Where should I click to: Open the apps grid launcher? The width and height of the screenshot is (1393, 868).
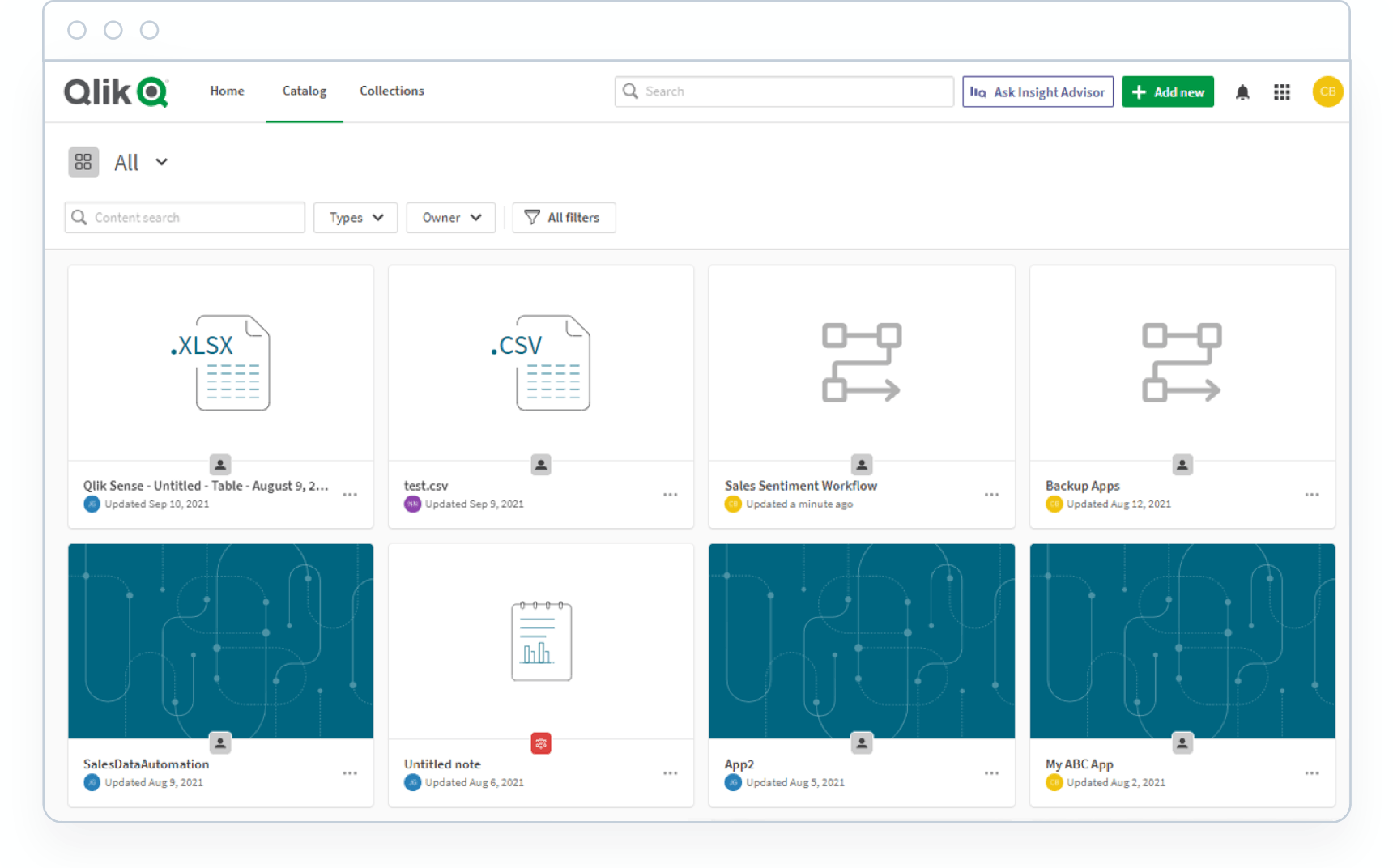pos(1281,92)
